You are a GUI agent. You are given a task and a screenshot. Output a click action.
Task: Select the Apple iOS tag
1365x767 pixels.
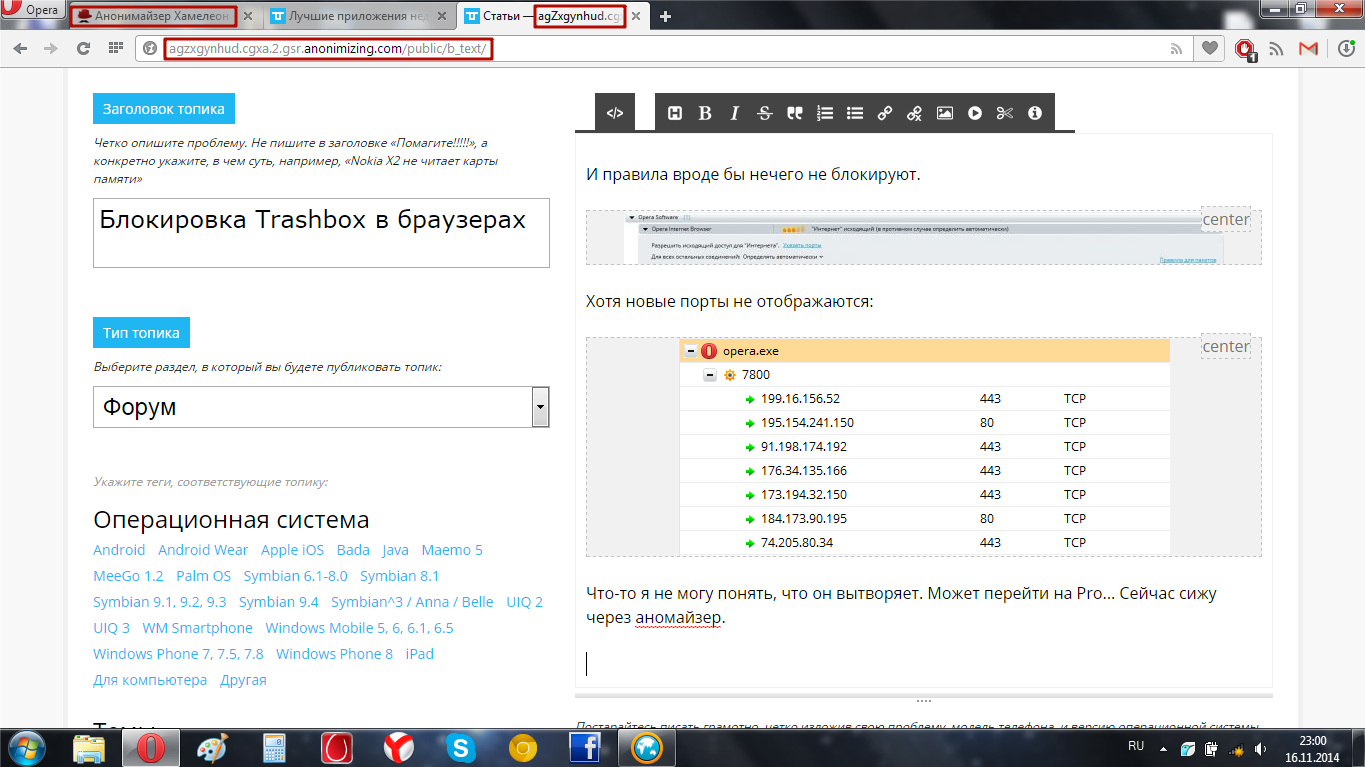coord(292,550)
